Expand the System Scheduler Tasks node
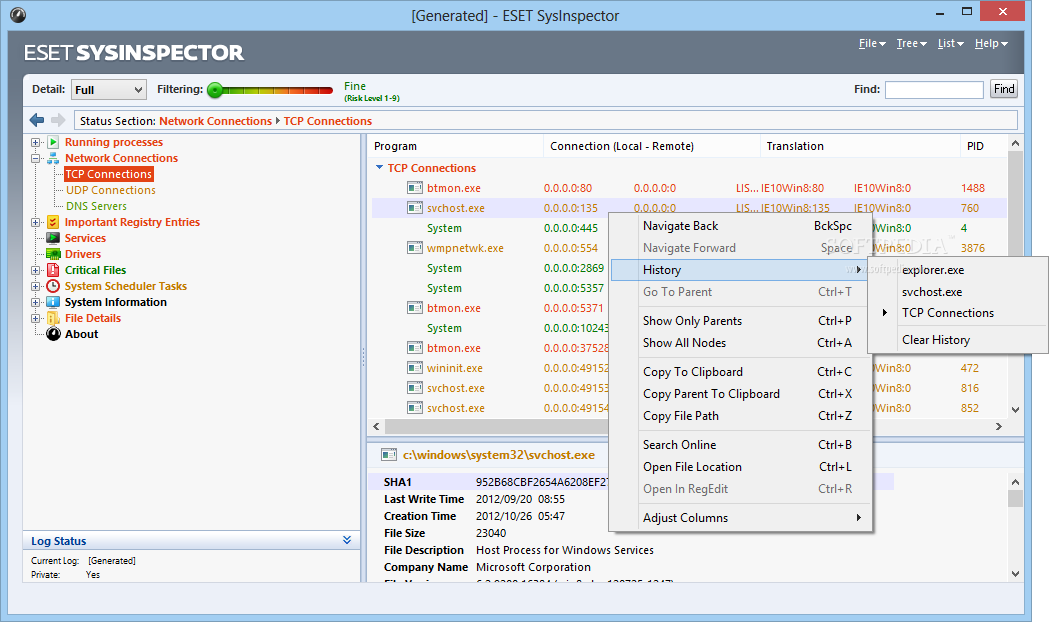The width and height of the screenshot is (1049, 622). click(35, 287)
